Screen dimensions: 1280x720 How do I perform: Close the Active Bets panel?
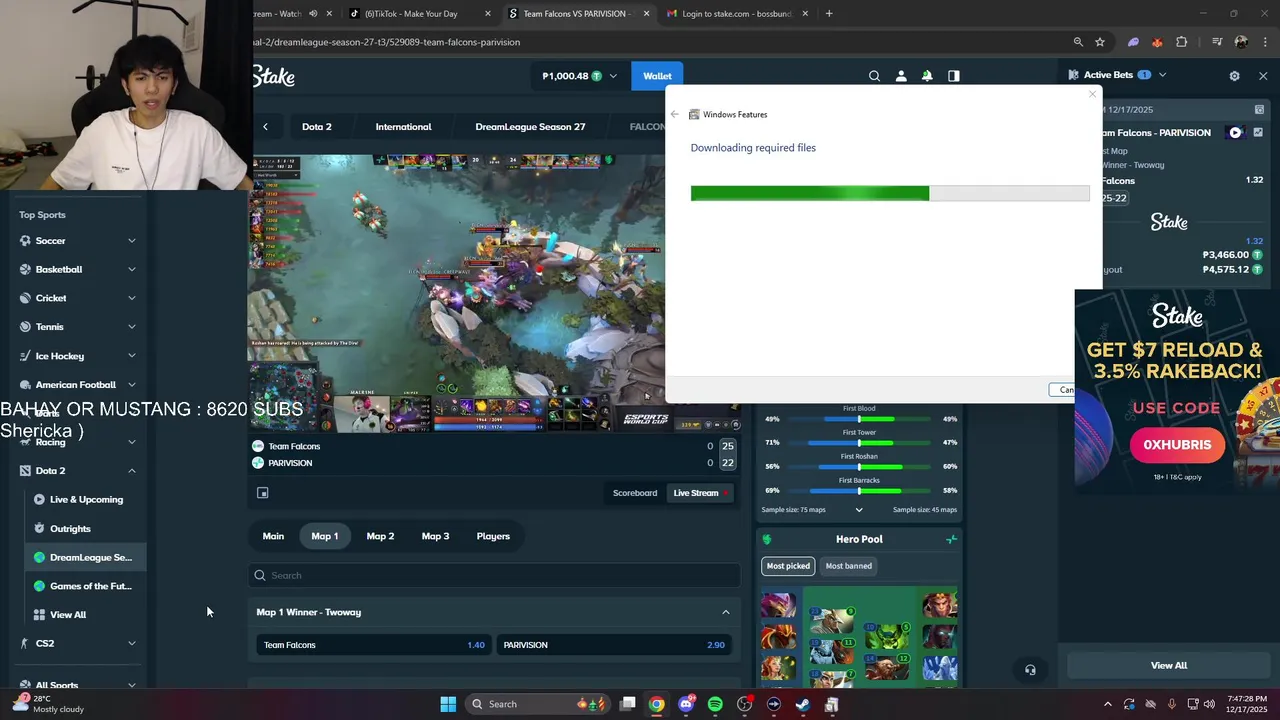tap(1263, 75)
